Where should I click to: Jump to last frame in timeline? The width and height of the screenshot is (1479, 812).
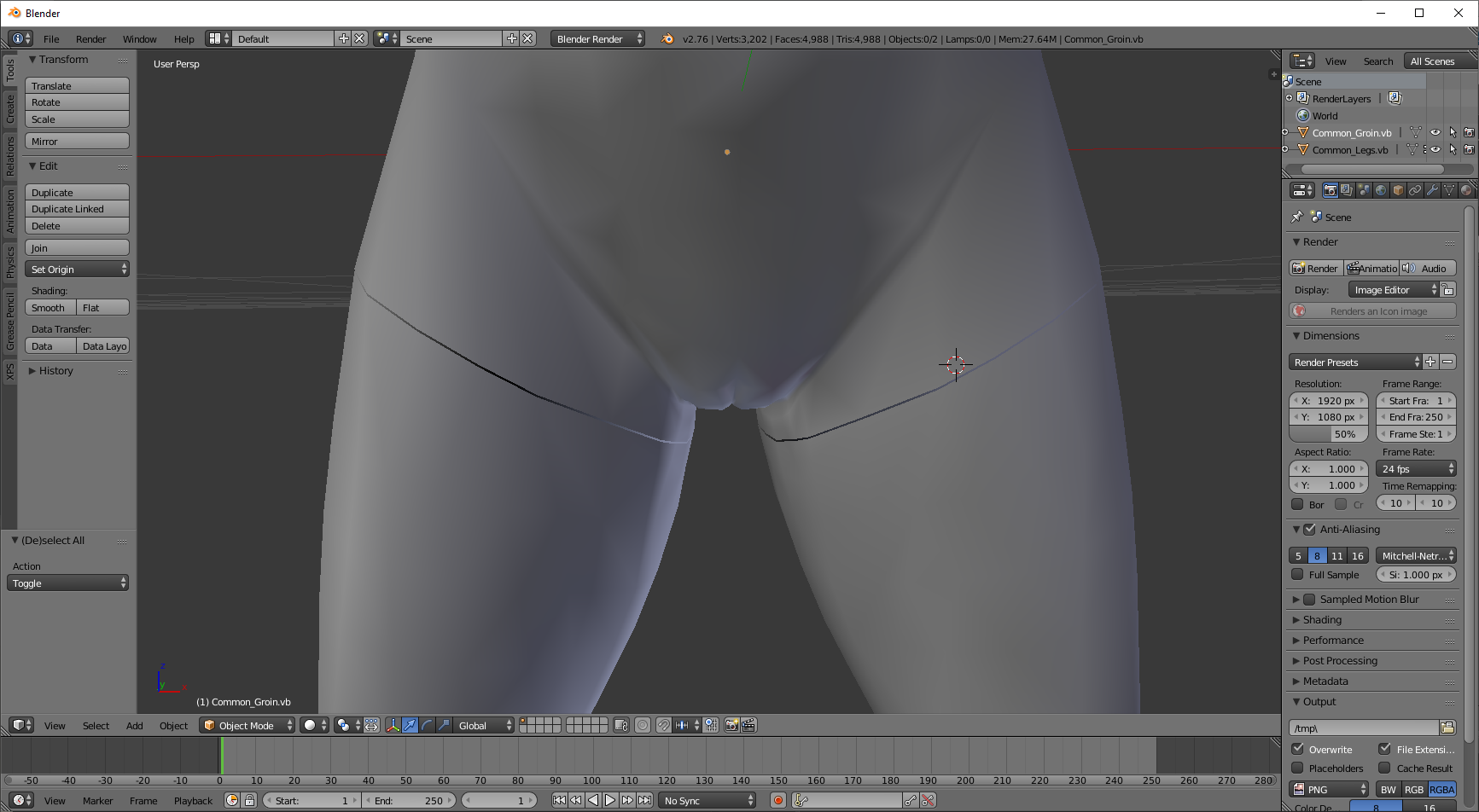pos(645,800)
